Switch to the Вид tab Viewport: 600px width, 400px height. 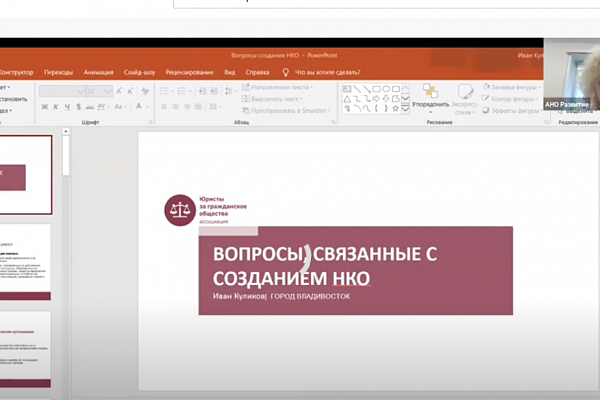pyautogui.click(x=230, y=72)
